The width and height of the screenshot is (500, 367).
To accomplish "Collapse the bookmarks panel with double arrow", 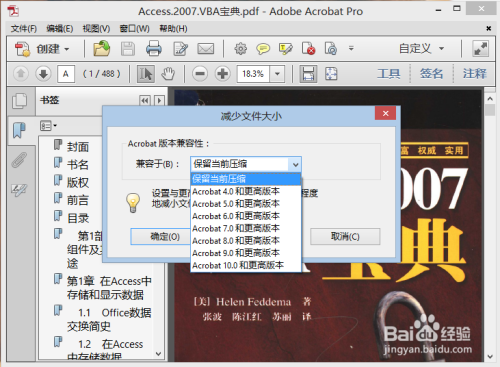I will [145, 101].
